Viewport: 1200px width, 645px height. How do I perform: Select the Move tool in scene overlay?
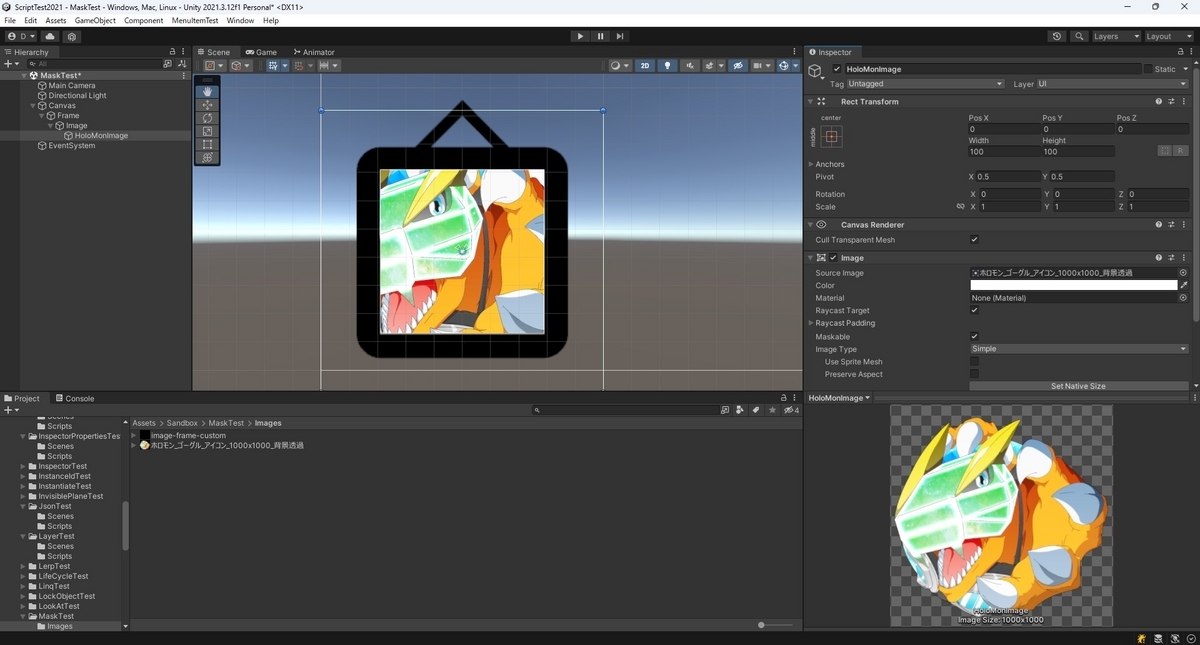(207, 105)
